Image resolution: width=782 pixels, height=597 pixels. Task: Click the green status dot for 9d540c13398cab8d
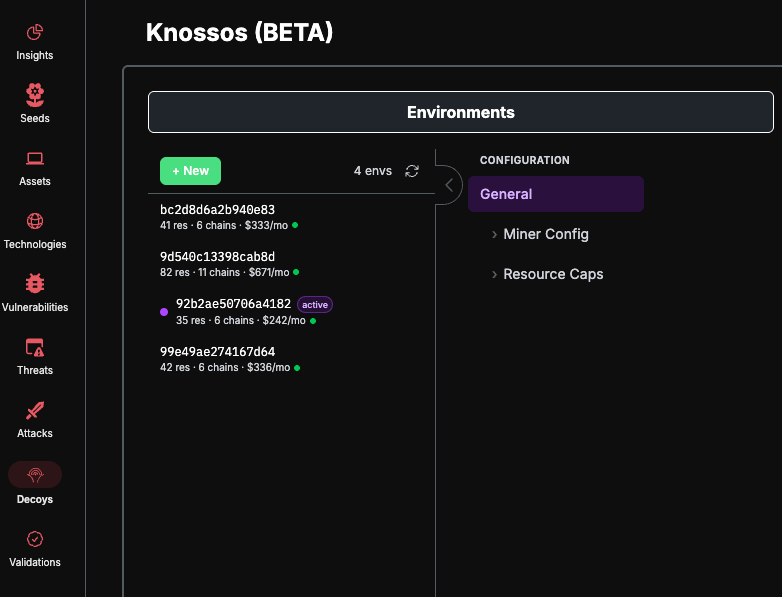coord(296,272)
